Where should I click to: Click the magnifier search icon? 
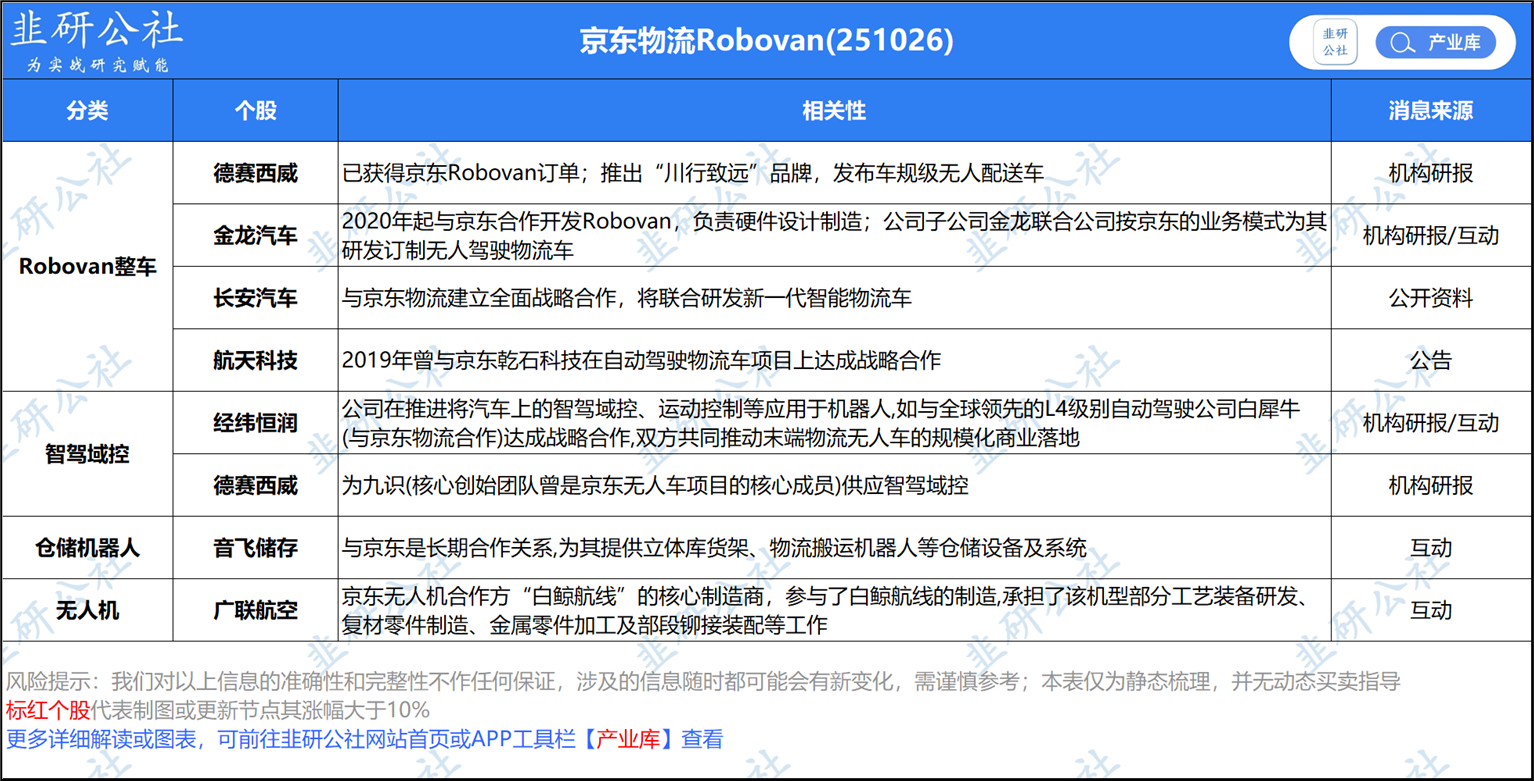coord(1402,43)
